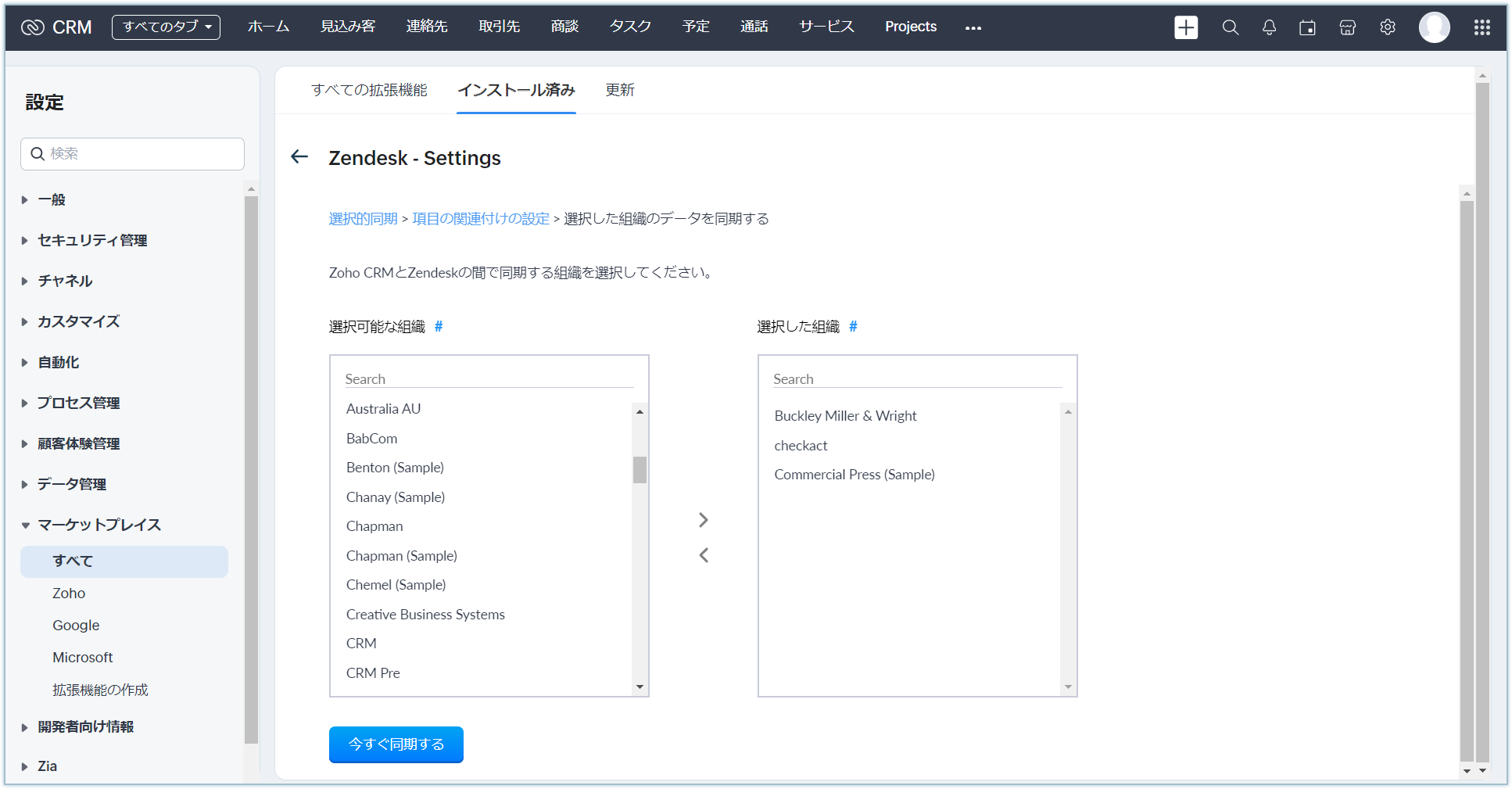Viewport: 1512px width, 789px height.
Task: Click the plus create-new icon
Action: pos(1186,27)
